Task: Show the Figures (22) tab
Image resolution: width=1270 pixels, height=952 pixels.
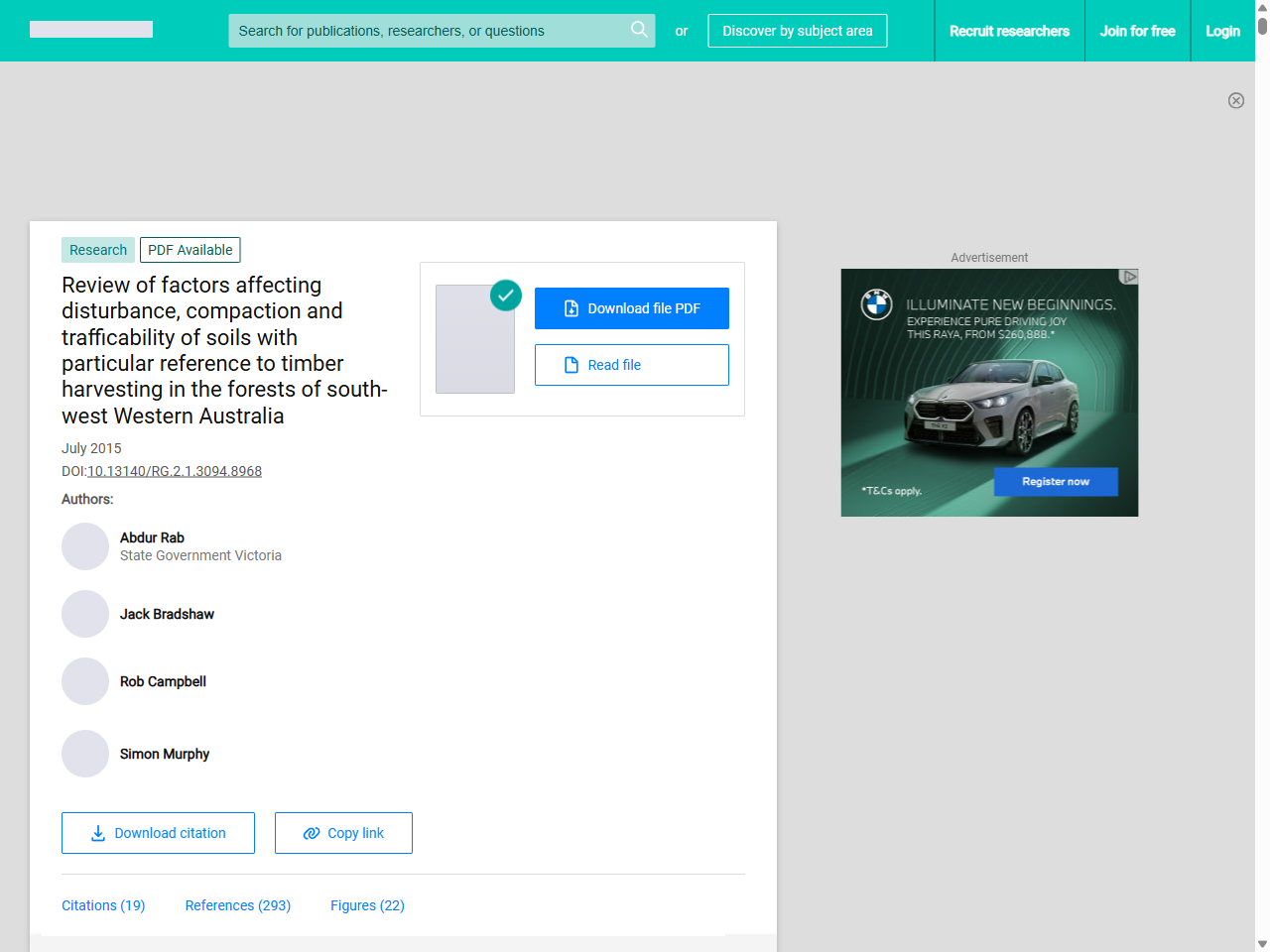Action: pos(367,905)
